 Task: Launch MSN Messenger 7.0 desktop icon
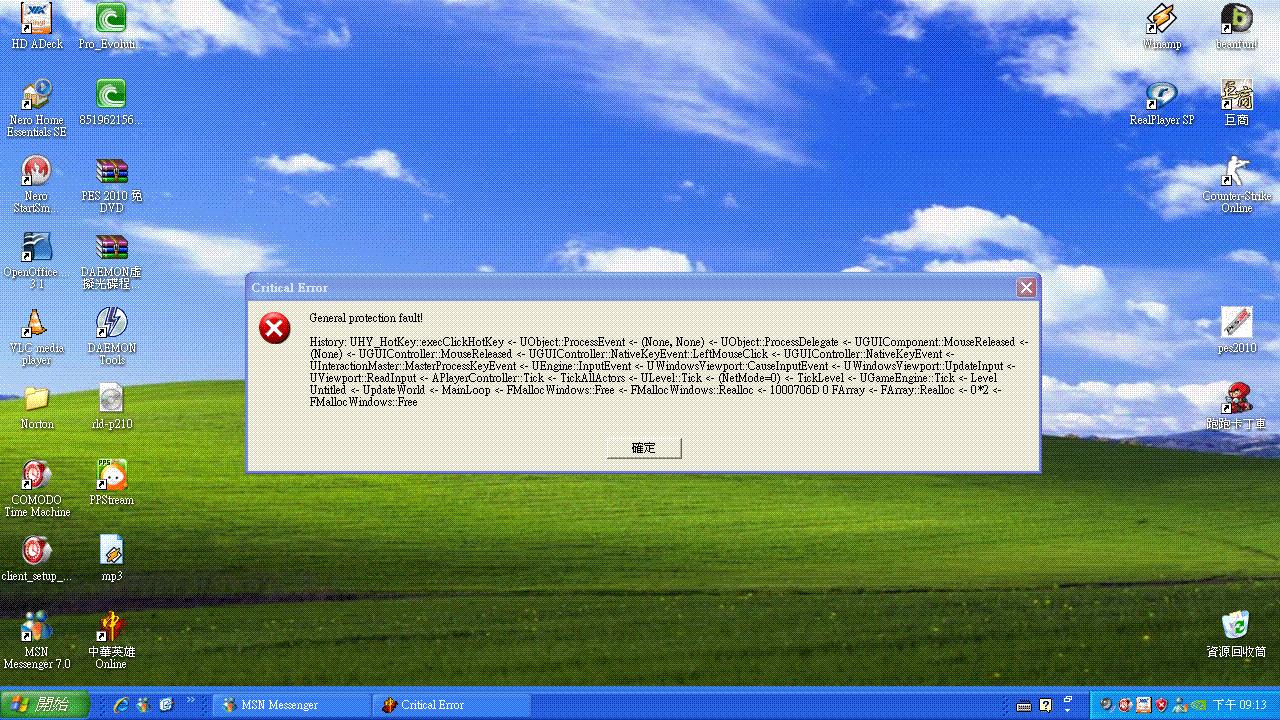[37, 641]
